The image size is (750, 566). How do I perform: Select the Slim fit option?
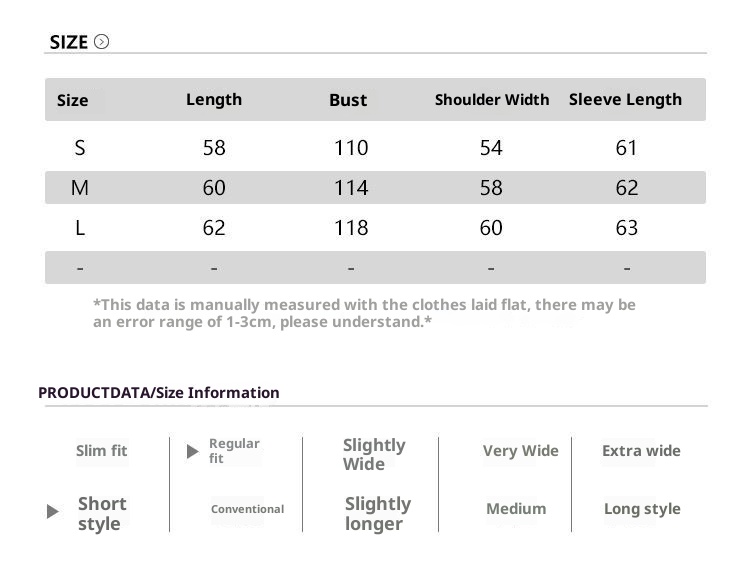[x=102, y=451]
